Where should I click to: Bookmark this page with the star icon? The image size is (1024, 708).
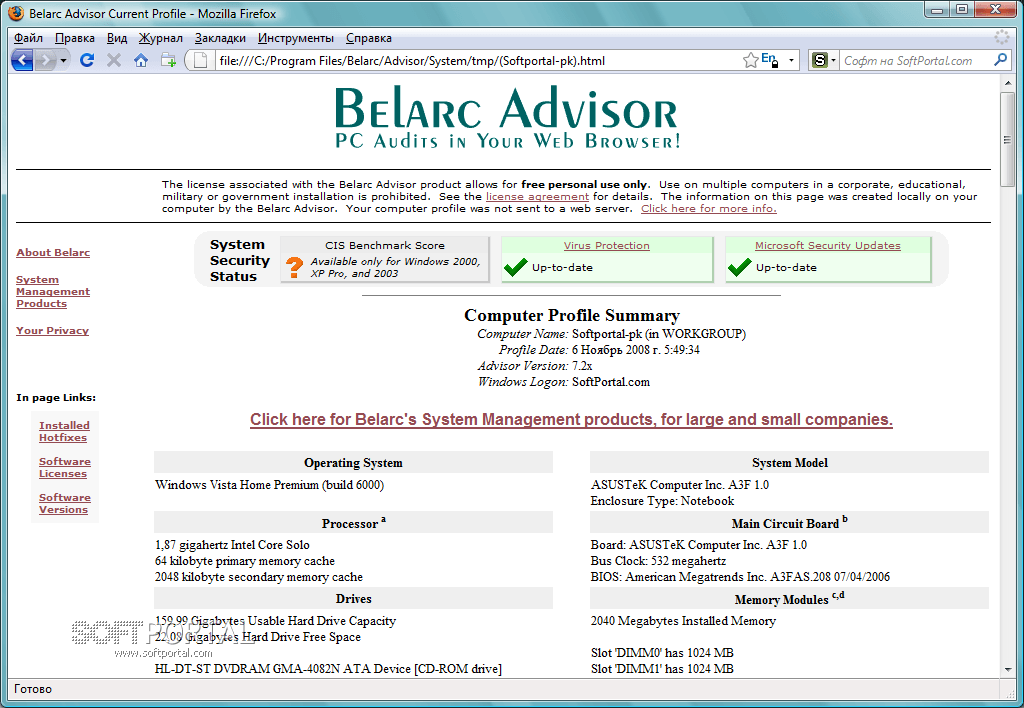click(750, 61)
